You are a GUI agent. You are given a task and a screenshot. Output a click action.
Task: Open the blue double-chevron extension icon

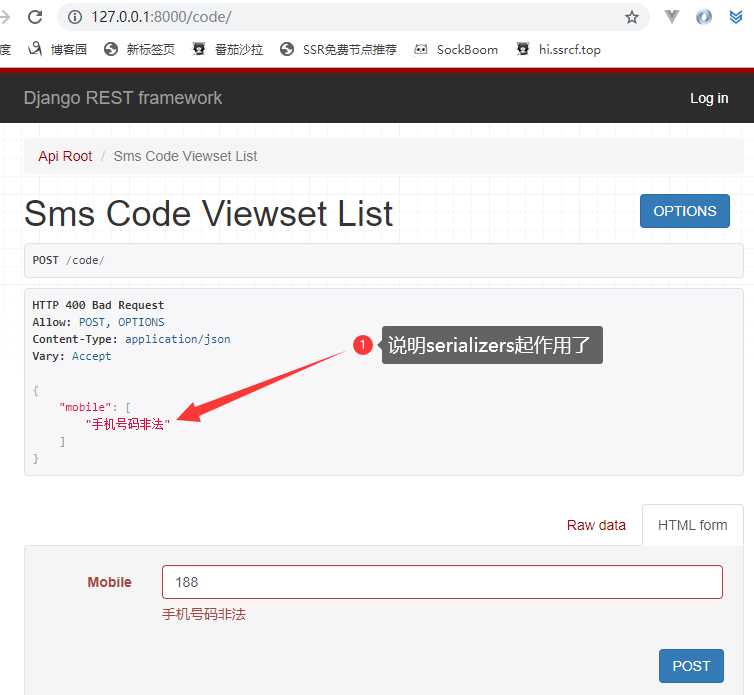point(736,17)
